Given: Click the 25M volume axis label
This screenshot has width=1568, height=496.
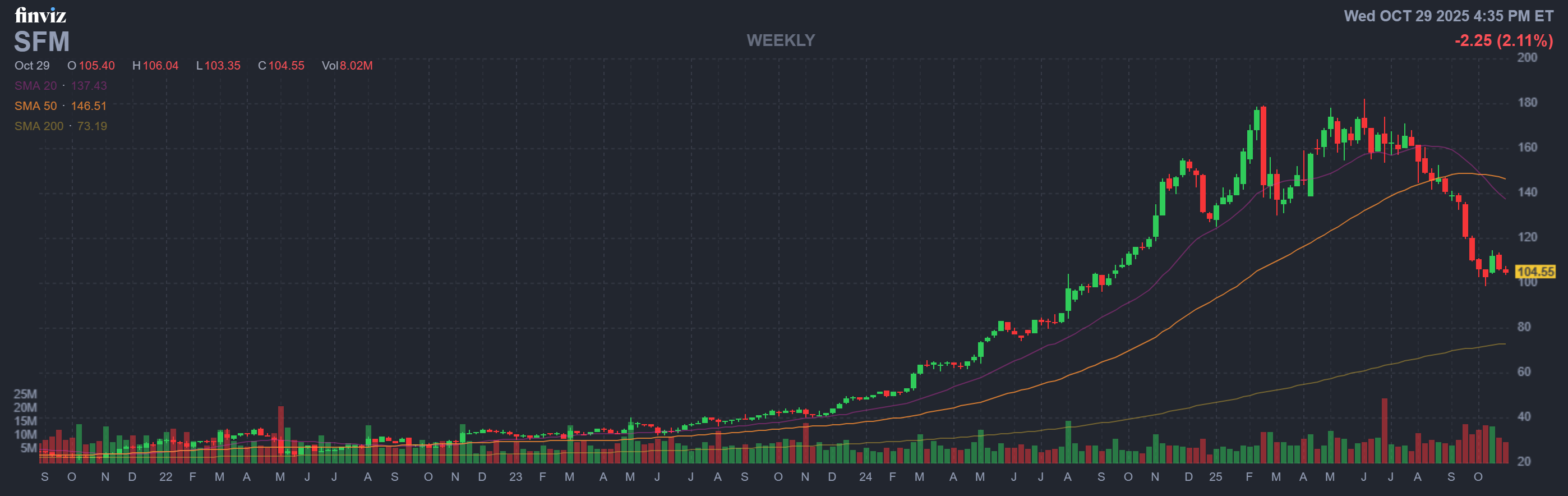Looking at the screenshot, I should pos(25,394).
